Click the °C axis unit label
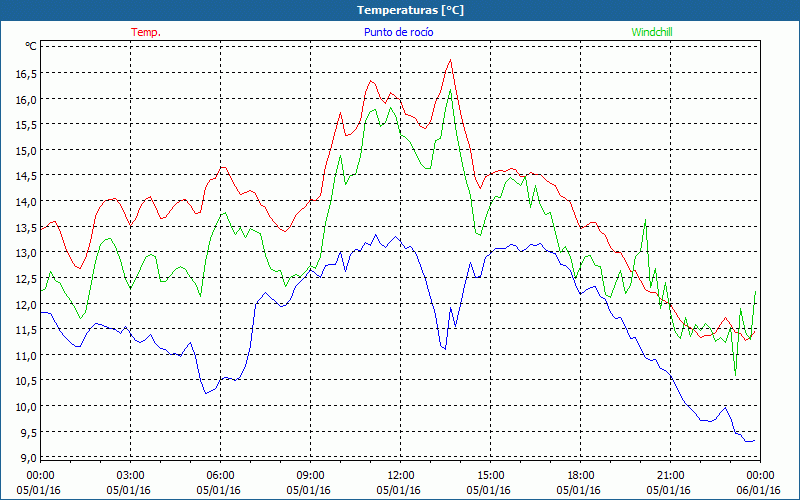The image size is (800, 500). [x=31, y=46]
